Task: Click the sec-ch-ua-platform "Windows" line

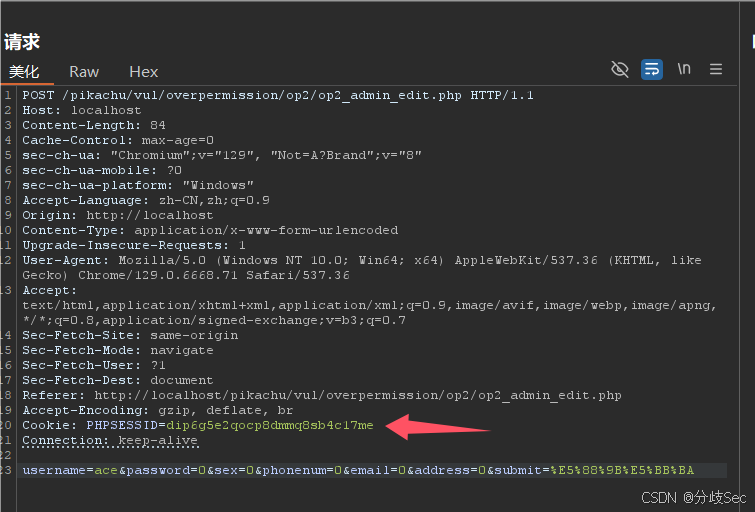Action: 138,185
